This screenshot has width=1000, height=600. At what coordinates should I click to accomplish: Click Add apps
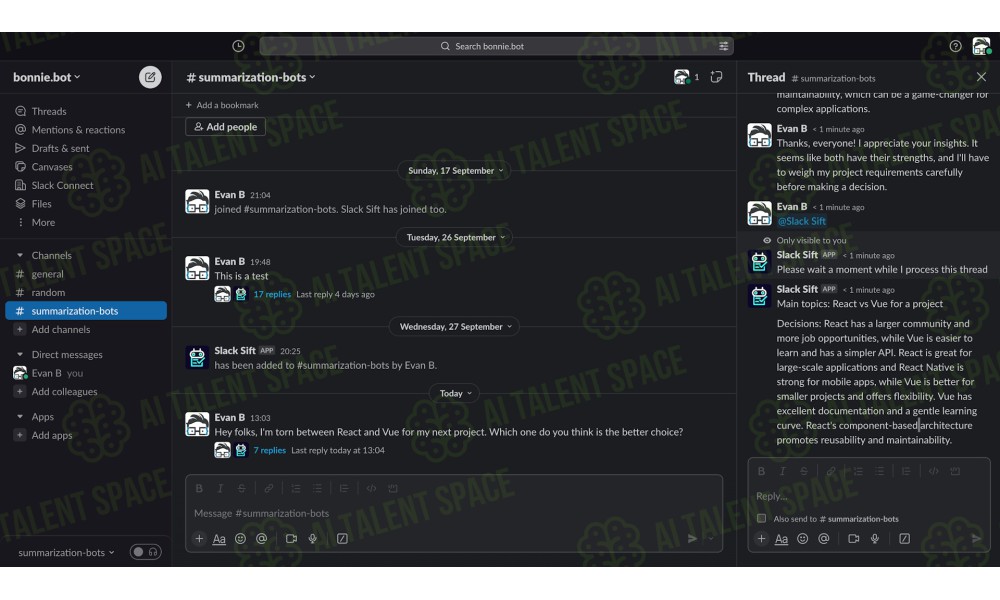(51, 435)
